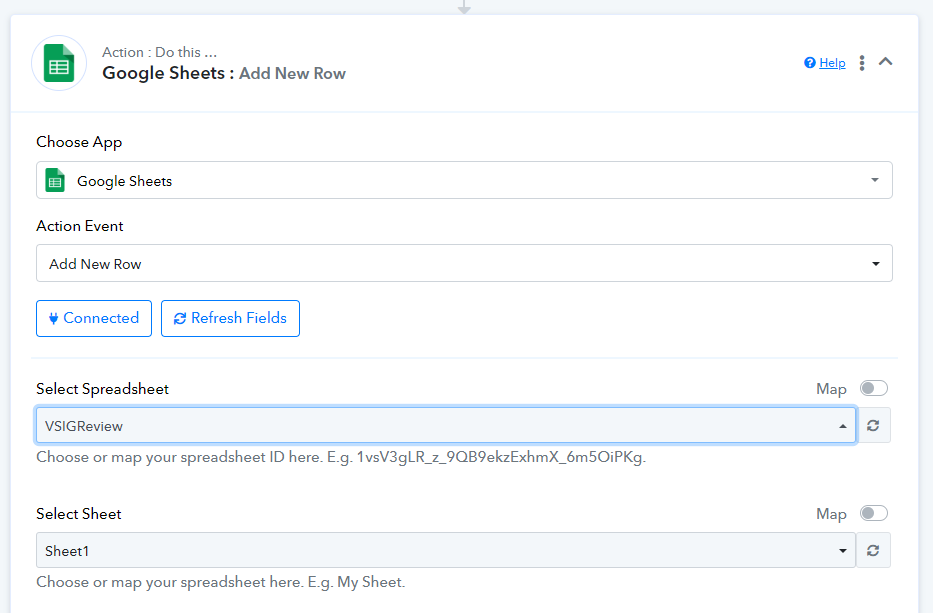Click the plug icon on Connected button
Screen dimensions: 933x613
pyautogui.click(x=54, y=318)
